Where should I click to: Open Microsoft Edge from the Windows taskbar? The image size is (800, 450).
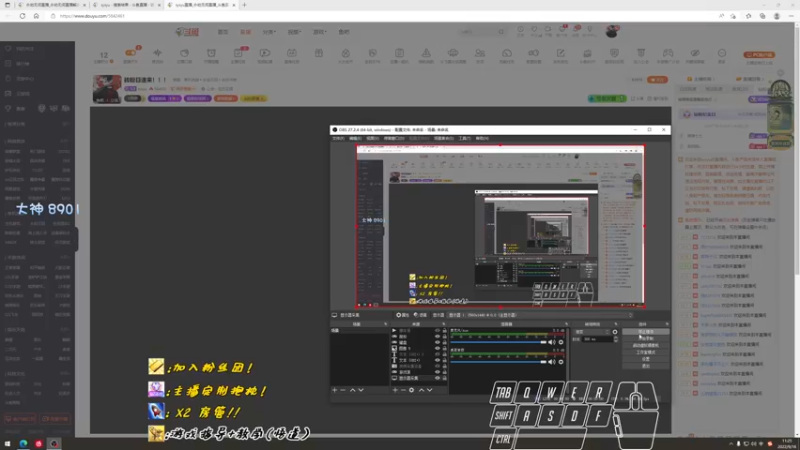click(x=23, y=443)
